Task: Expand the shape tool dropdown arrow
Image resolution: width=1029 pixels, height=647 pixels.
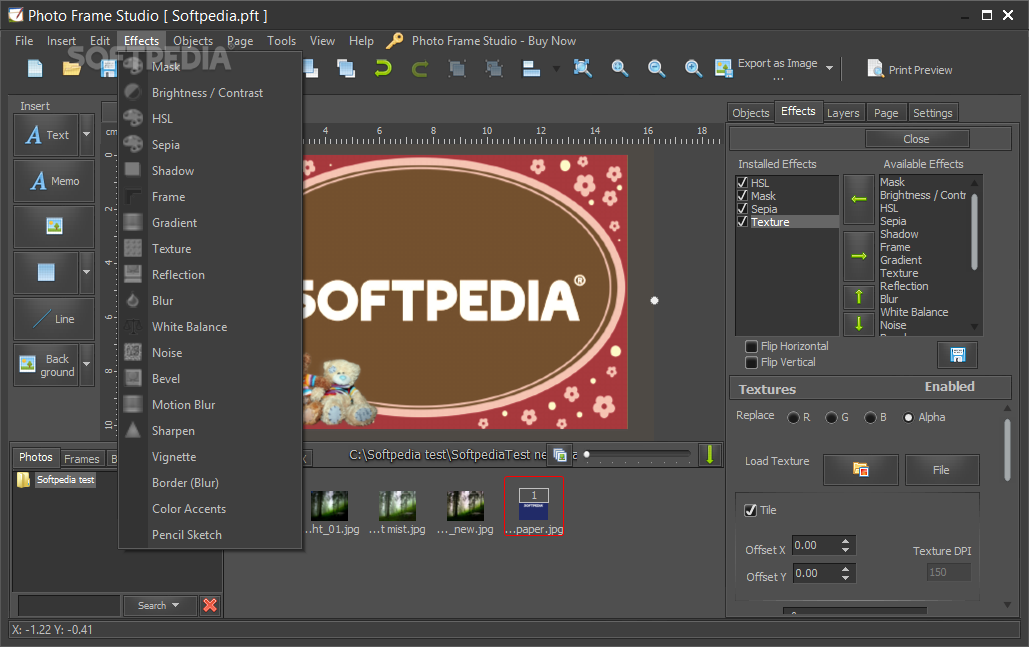Action: pos(87,272)
